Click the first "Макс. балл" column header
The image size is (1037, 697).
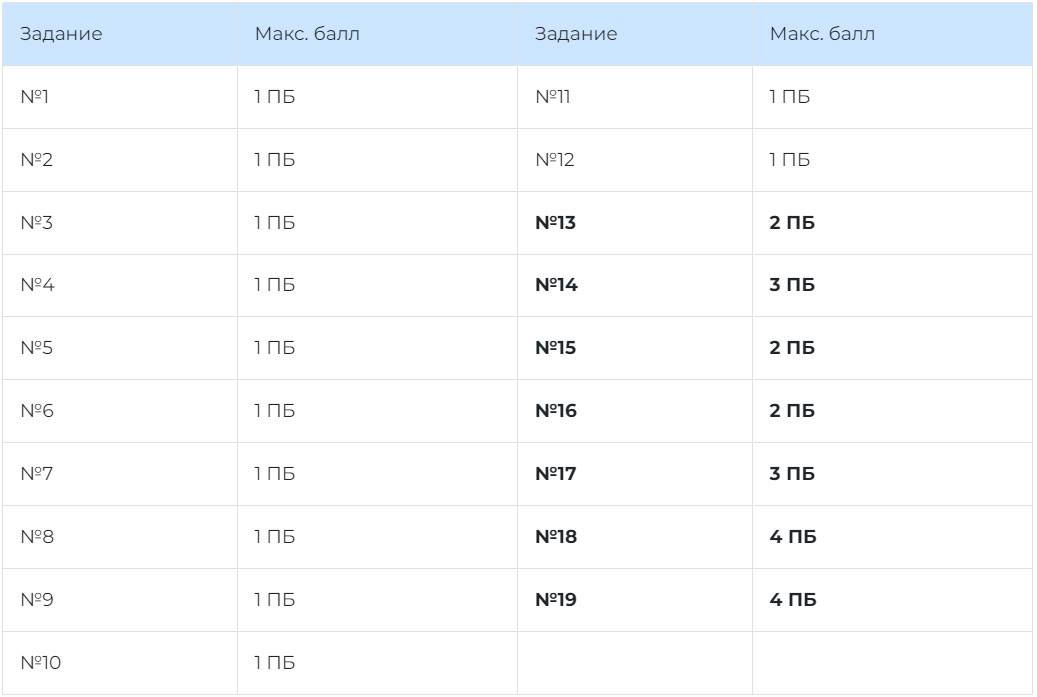pos(306,34)
